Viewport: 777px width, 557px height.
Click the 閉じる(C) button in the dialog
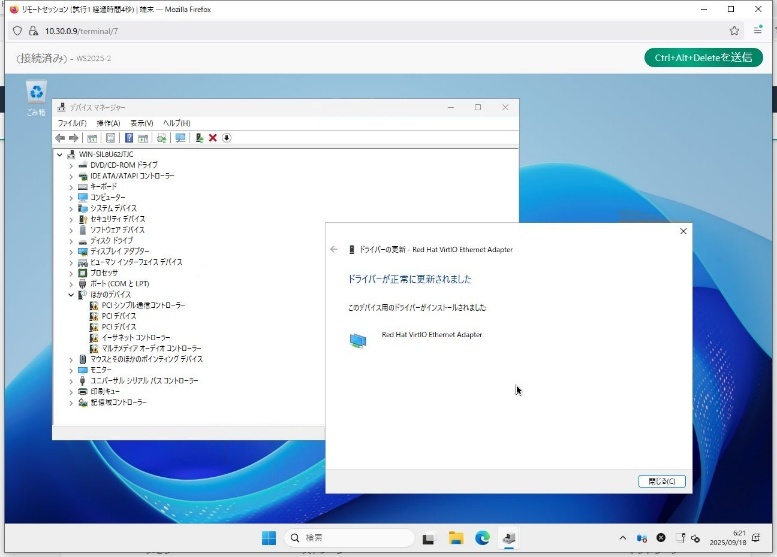pos(661,481)
